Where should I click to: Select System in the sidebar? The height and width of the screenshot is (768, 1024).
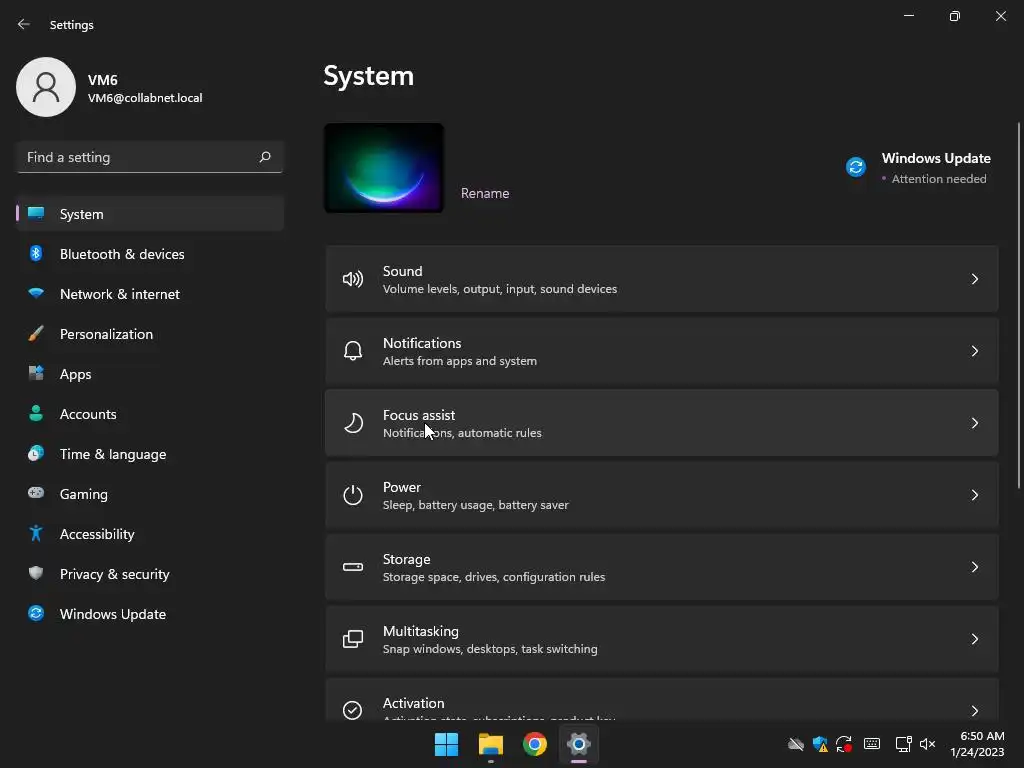[150, 214]
